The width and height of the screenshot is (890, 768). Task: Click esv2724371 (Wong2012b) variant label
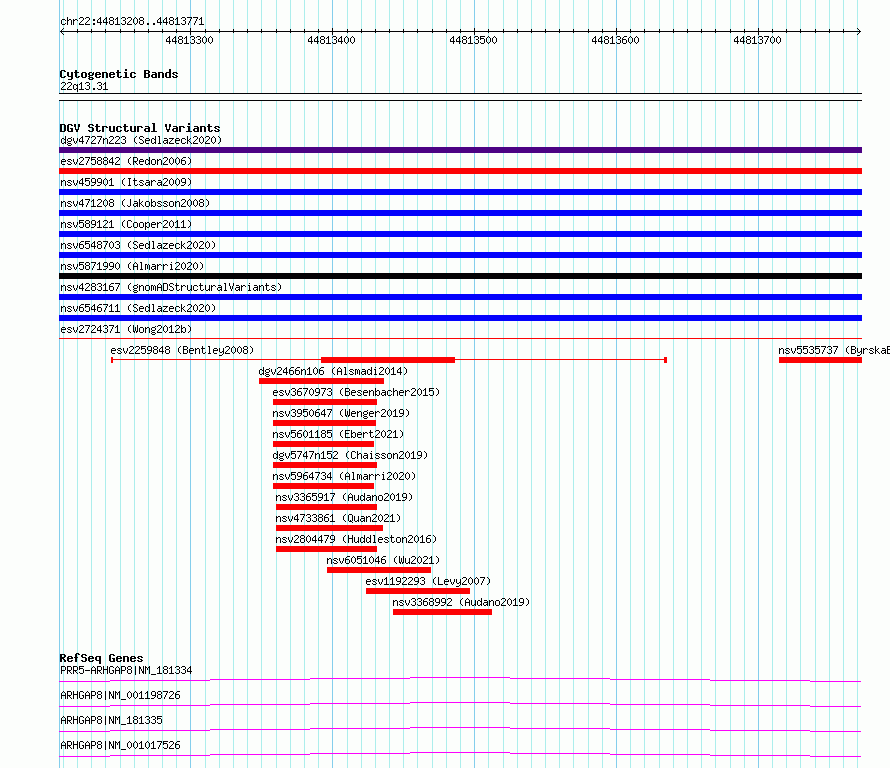pyautogui.click(x=126, y=329)
